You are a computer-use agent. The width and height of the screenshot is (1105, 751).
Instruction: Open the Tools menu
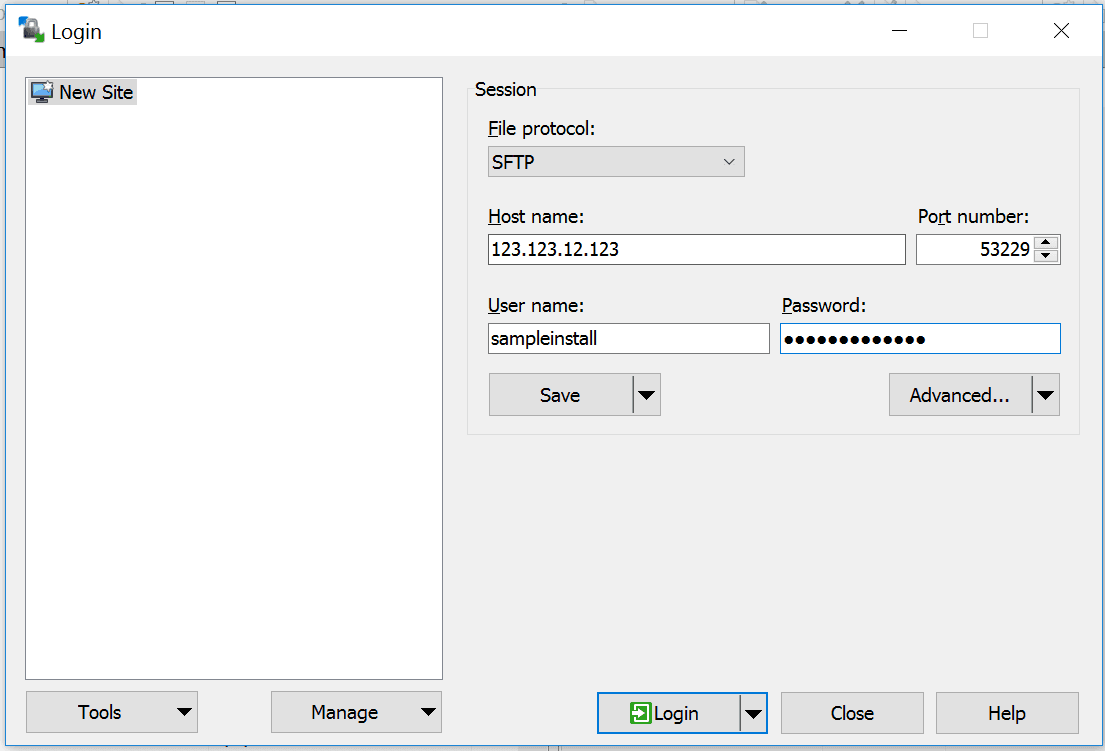(111, 712)
